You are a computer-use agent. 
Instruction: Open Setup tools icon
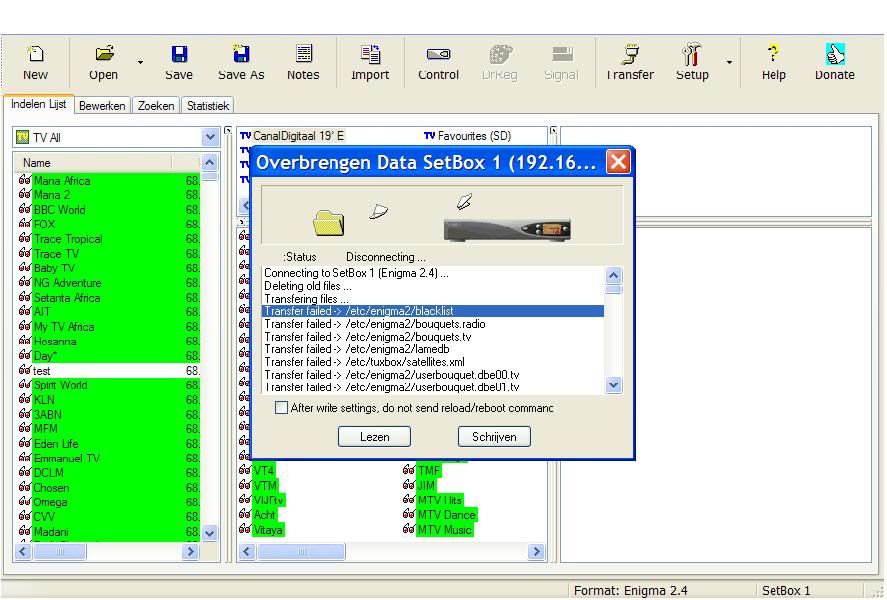pos(692,54)
